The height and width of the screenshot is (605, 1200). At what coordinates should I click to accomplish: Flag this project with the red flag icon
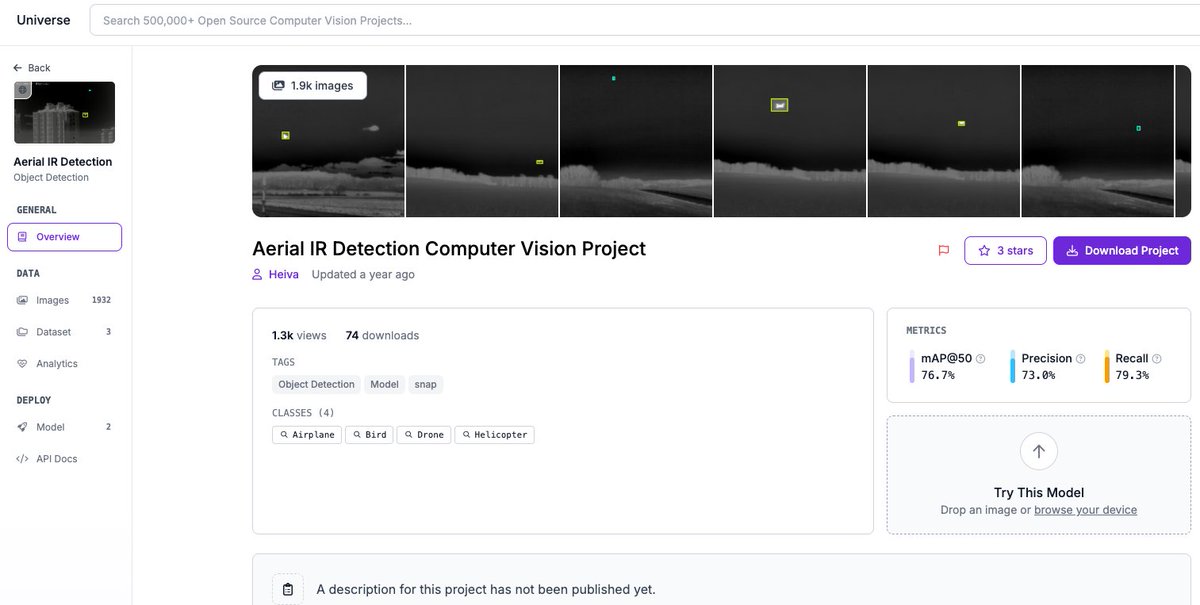pos(943,251)
